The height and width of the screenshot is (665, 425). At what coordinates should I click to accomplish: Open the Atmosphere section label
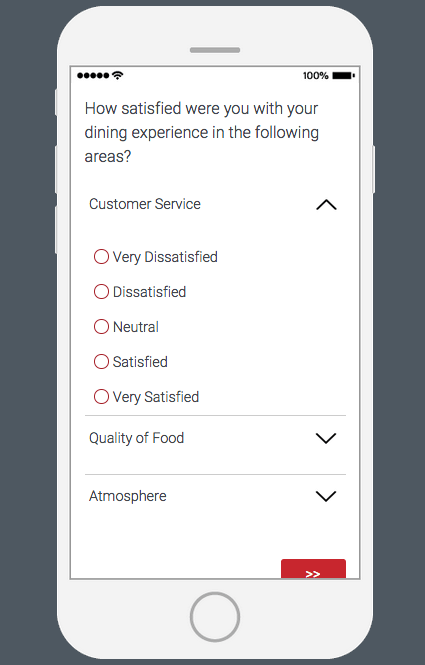coord(128,496)
